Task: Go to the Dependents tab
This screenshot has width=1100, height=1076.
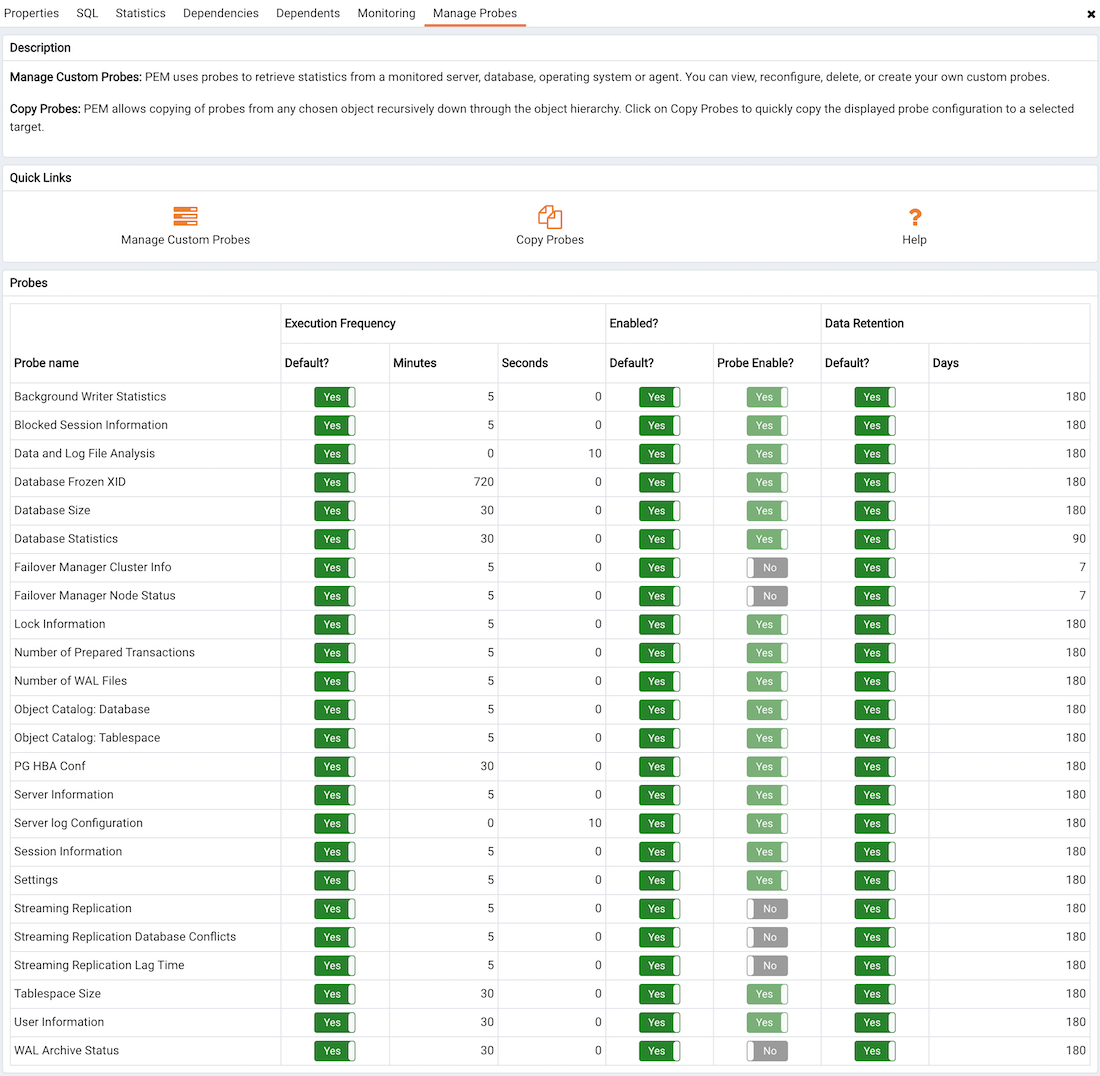Action: pyautogui.click(x=308, y=13)
